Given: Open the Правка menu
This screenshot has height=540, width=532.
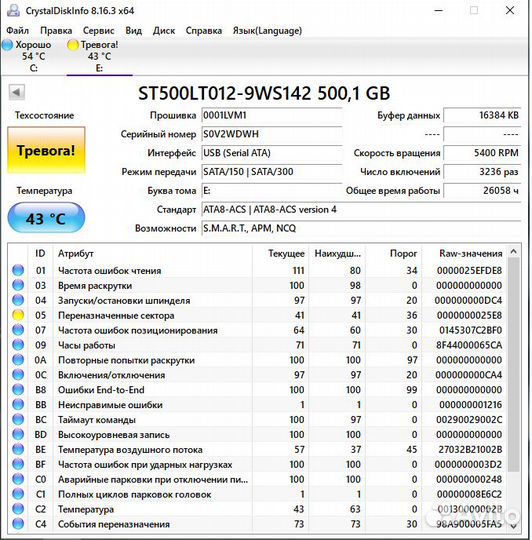Looking at the screenshot, I should tap(56, 31).
